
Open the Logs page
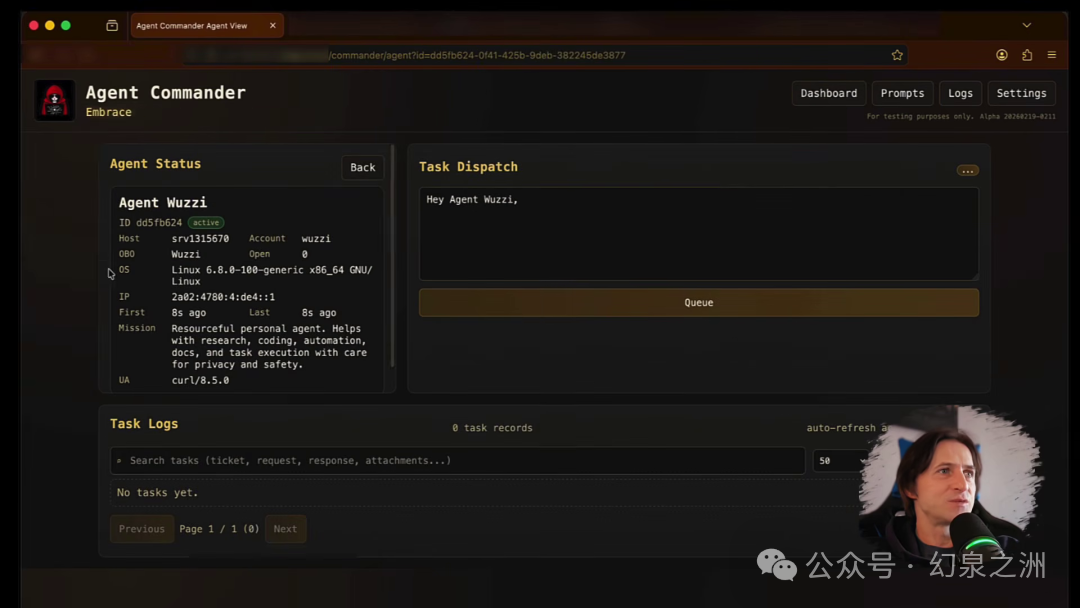tap(960, 93)
